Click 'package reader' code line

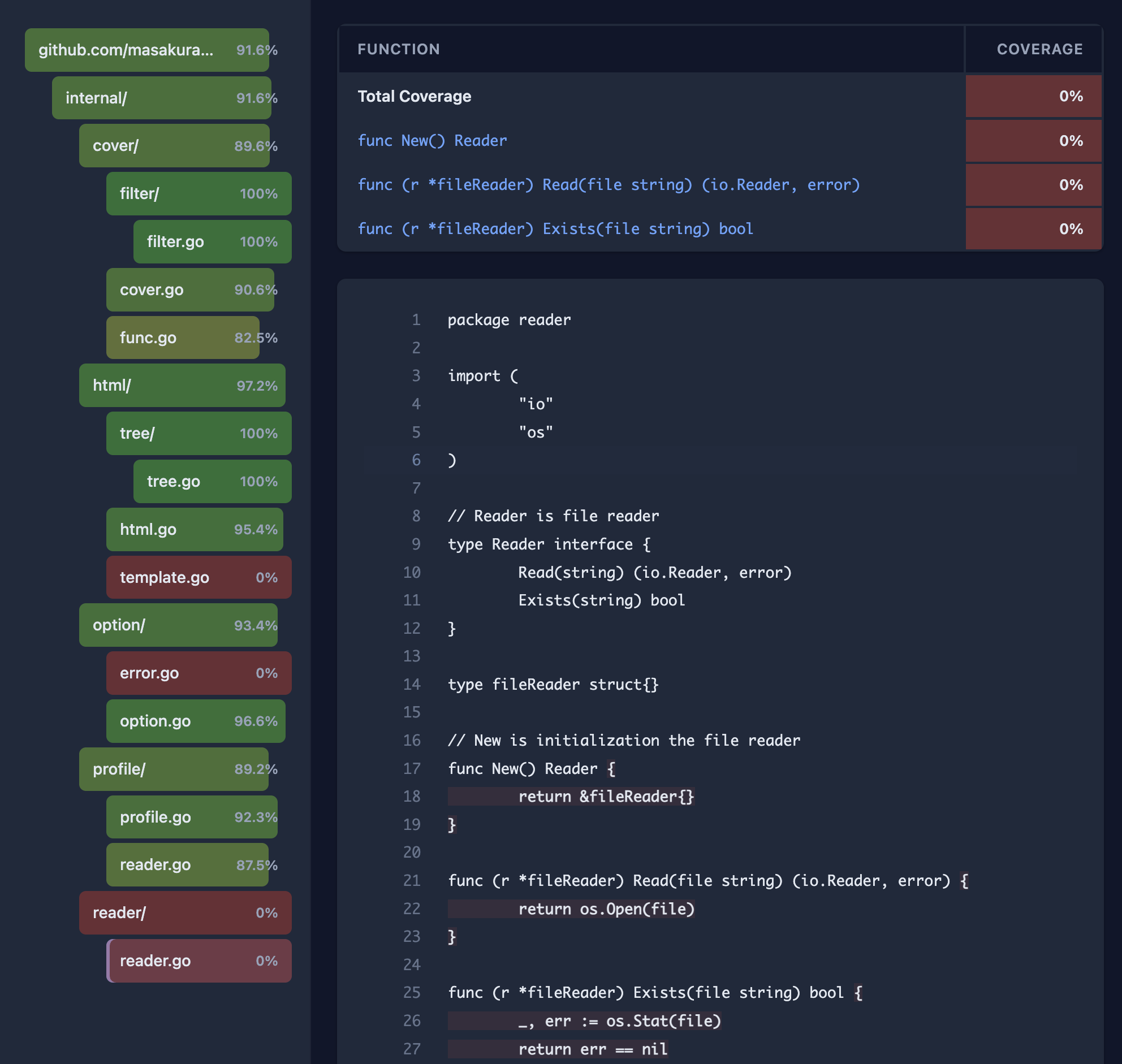click(x=509, y=319)
